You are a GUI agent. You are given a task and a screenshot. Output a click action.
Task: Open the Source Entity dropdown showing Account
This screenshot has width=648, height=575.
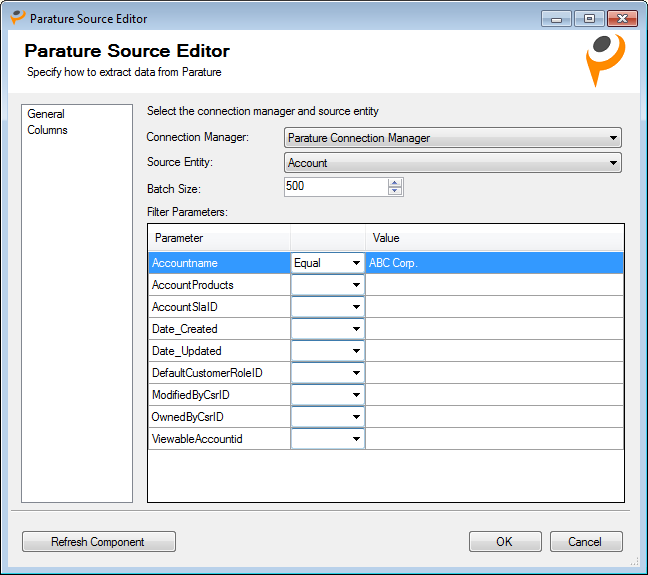point(453,163)
